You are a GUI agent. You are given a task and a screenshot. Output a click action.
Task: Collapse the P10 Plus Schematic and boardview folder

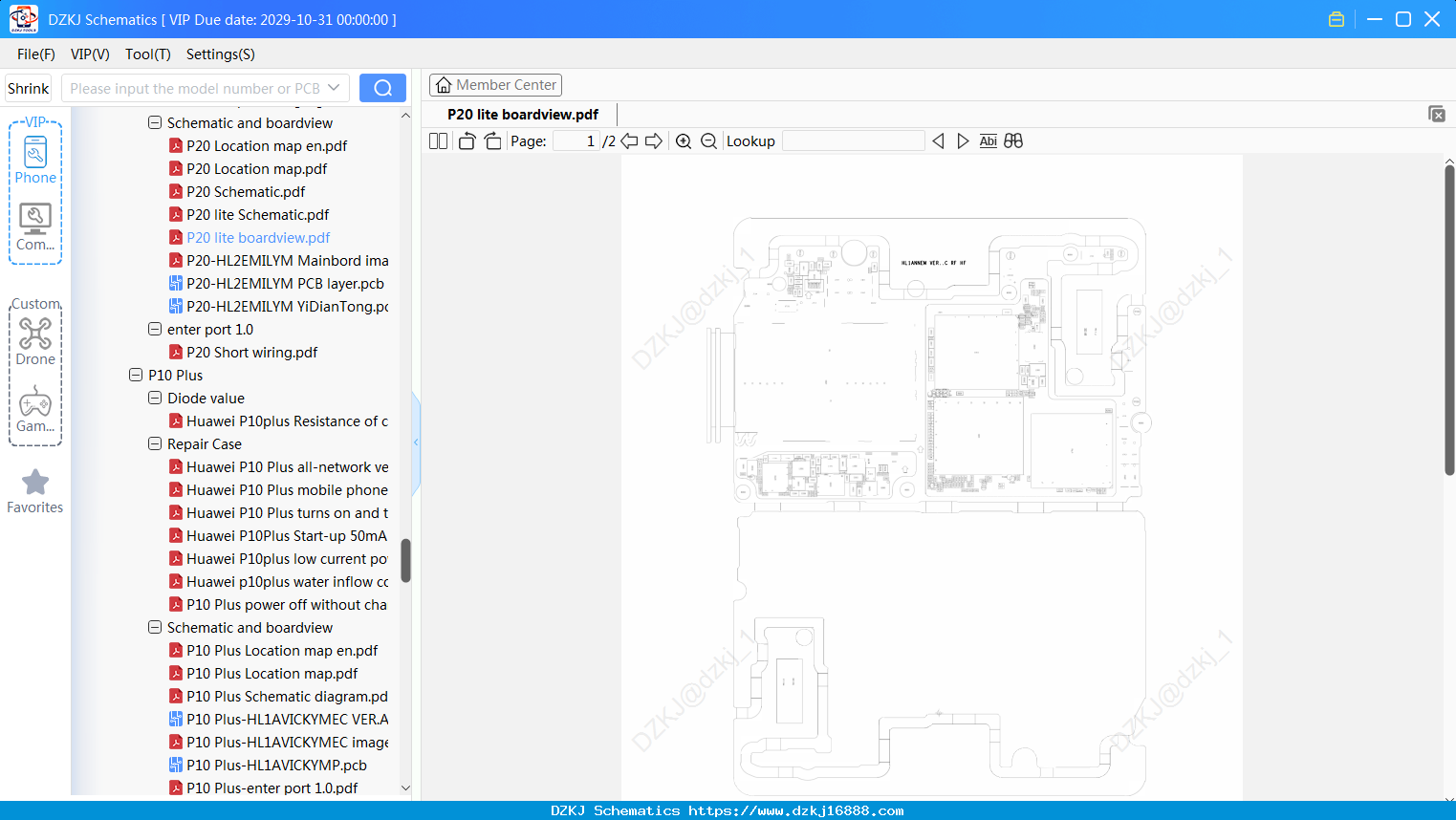click(155, 627)
